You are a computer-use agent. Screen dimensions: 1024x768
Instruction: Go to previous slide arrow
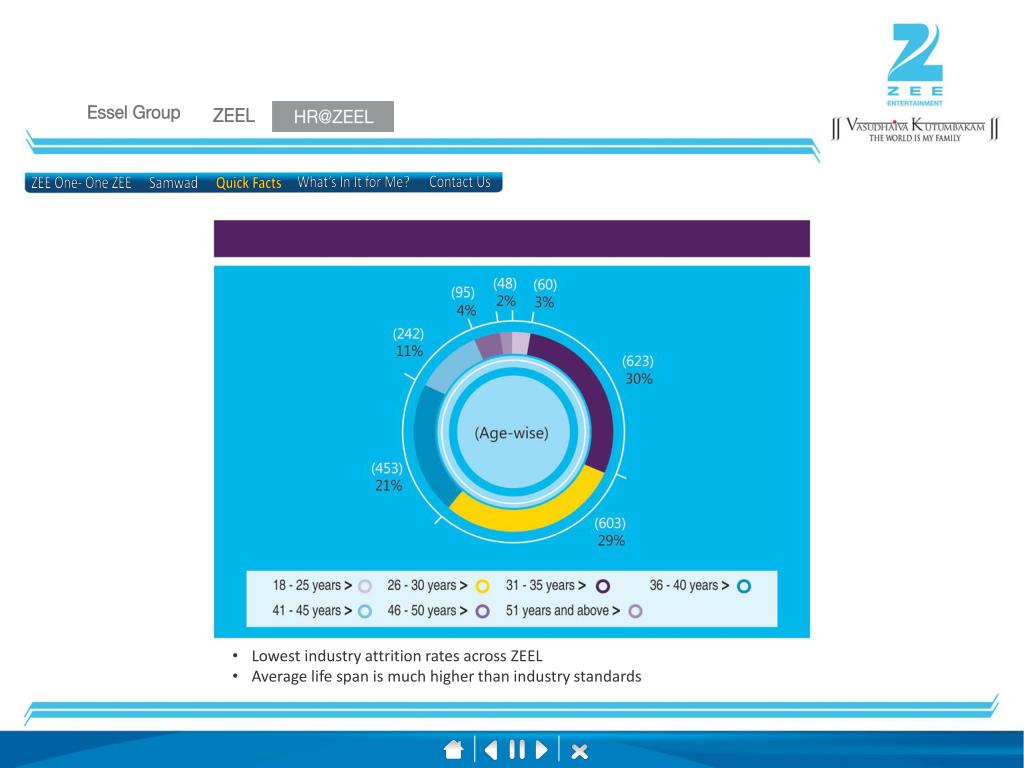(490, 750)
